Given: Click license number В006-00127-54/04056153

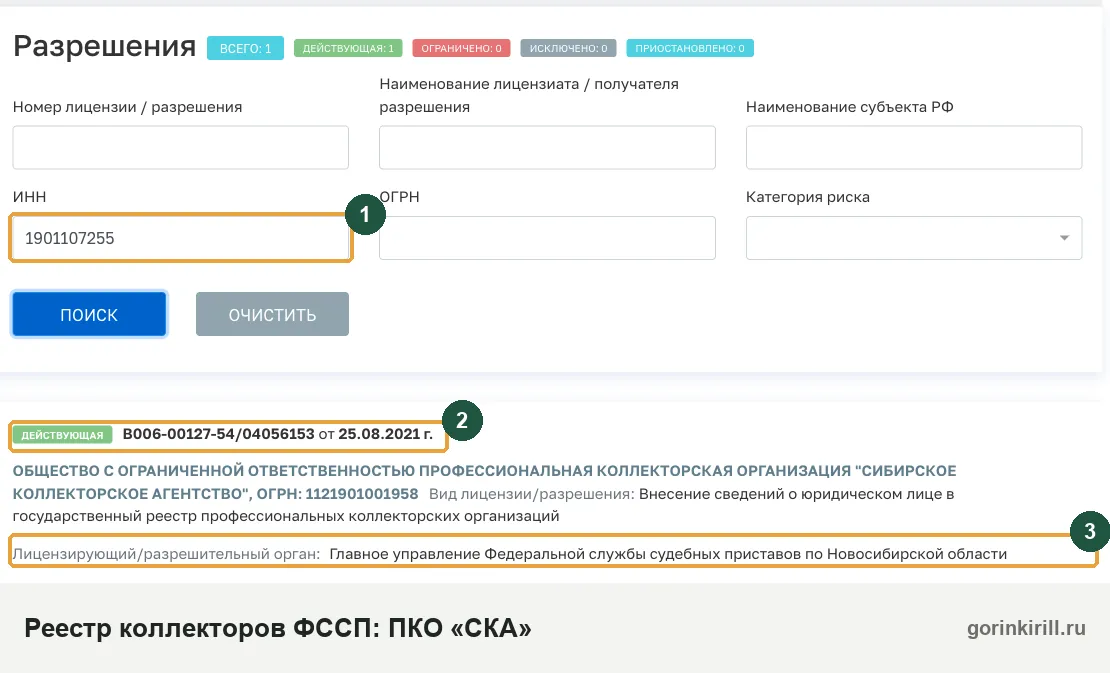Looking at the screenshot, I should (219, 434).
